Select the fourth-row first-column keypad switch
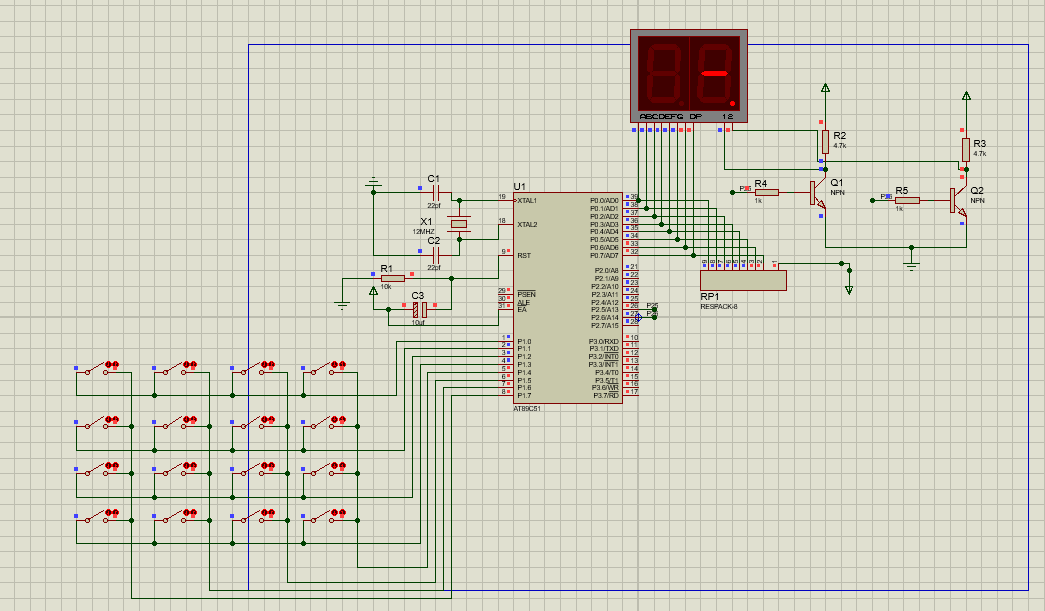 tap(99, 516)
